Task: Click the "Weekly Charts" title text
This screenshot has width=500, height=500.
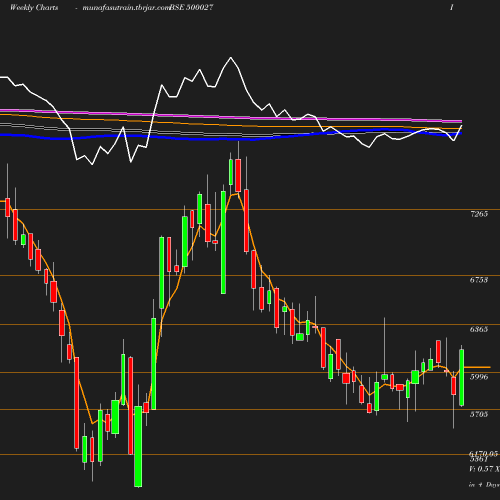Action: [x=34, y=8]
